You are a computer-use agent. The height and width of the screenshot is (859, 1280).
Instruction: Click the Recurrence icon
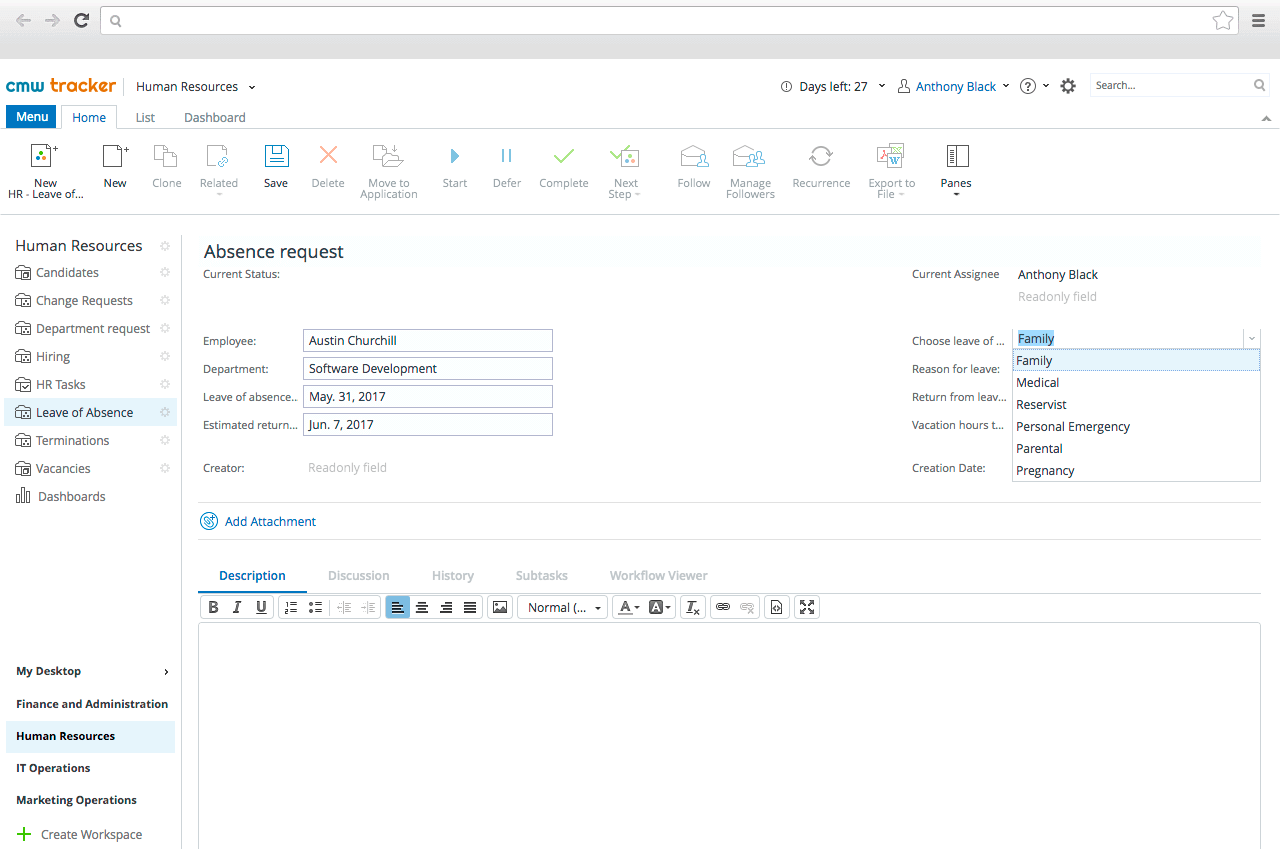(821, 156)
